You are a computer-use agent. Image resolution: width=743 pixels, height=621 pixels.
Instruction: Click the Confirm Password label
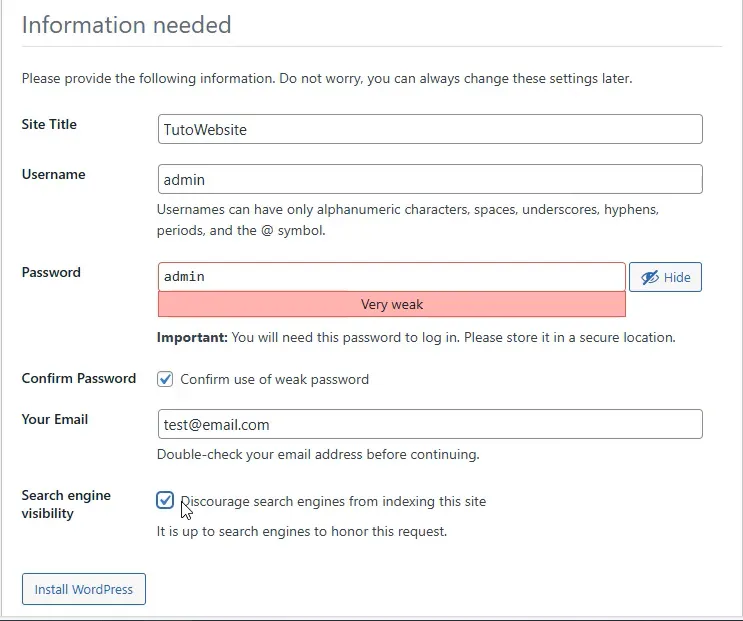point(78,378)
